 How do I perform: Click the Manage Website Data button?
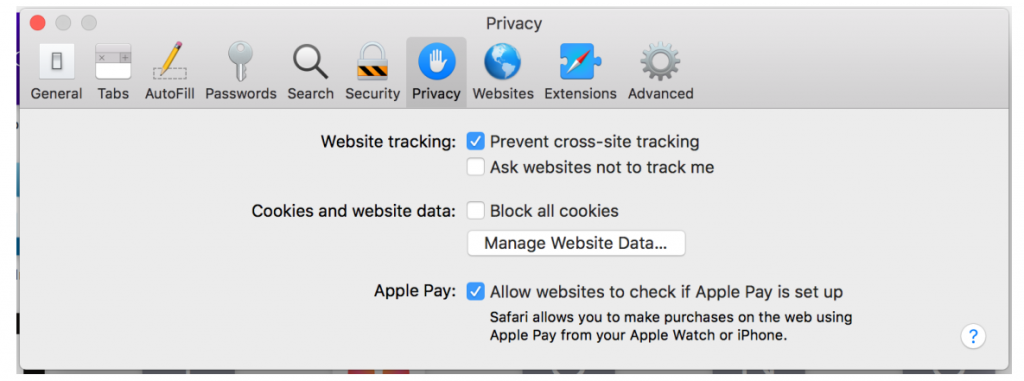click(x=576, y=243)
